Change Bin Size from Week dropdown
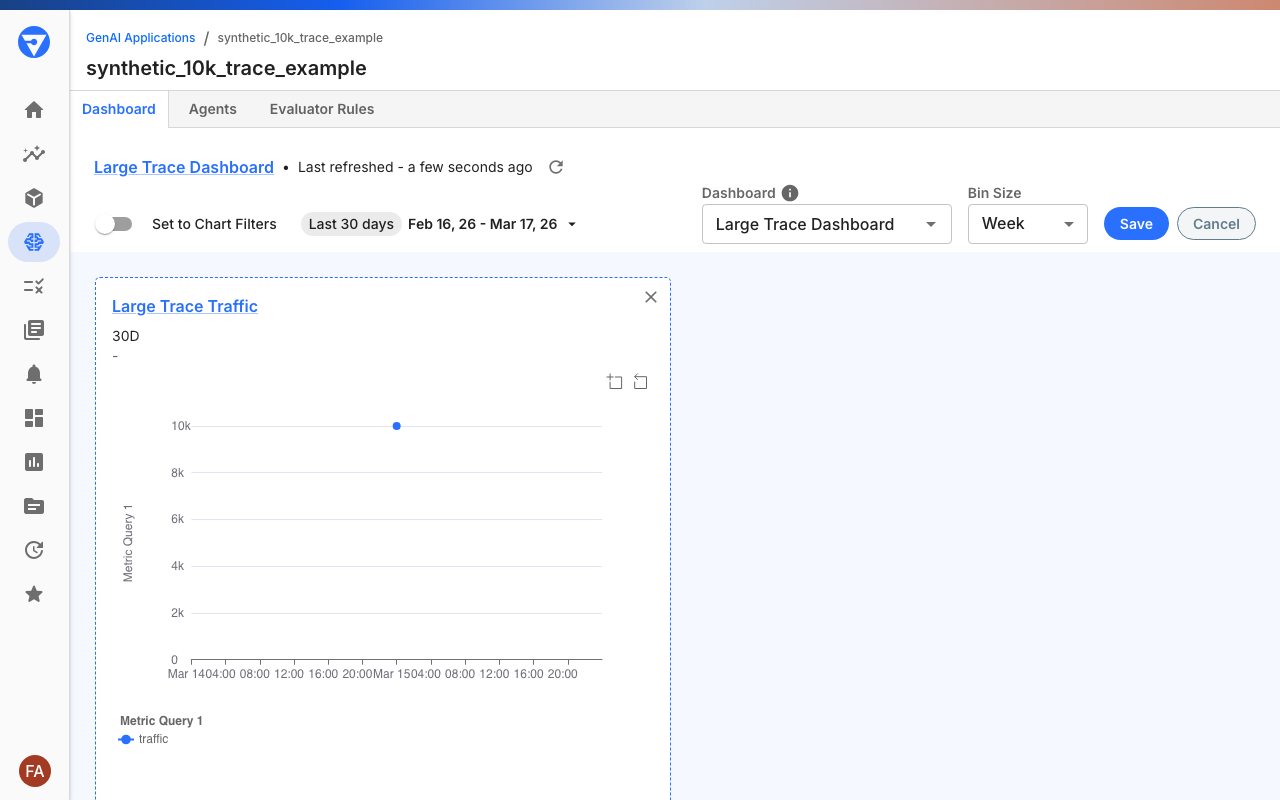The height and width of the screenshot is (800, 1280). pos(1027,224)
